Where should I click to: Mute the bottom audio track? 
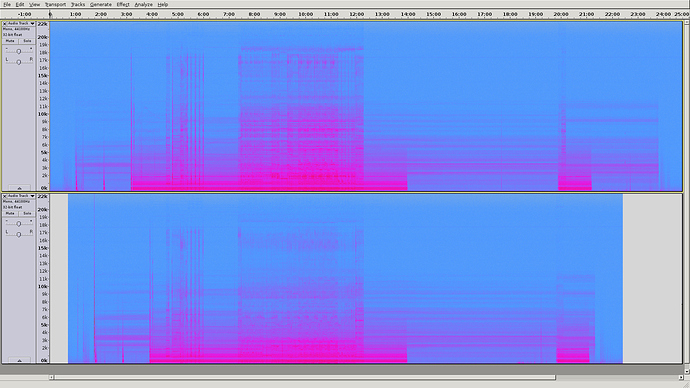pos(10,213)
